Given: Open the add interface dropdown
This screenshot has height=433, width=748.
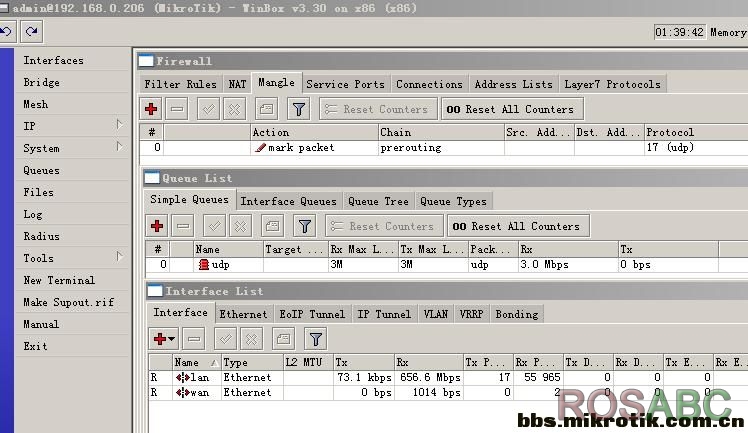Looking at the screenshot, I should pos(172,339).
